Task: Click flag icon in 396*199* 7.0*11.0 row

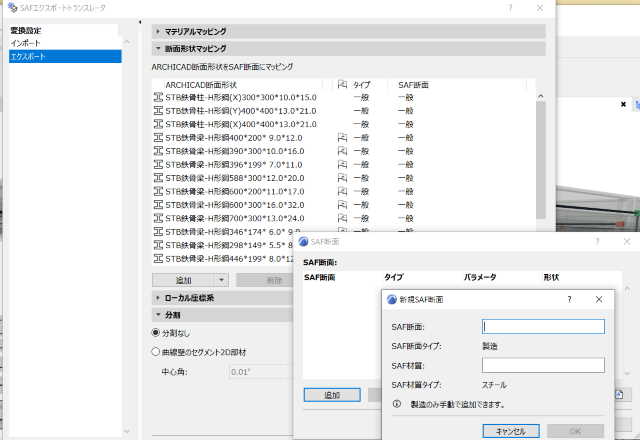Action: point(342,164)
